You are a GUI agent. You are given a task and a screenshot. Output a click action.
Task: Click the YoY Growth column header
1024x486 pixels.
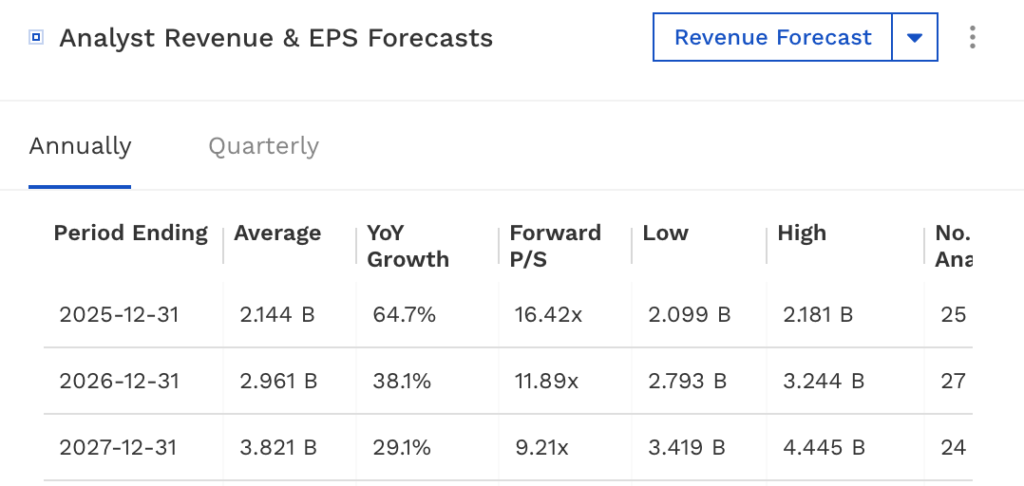click(408, 246)
